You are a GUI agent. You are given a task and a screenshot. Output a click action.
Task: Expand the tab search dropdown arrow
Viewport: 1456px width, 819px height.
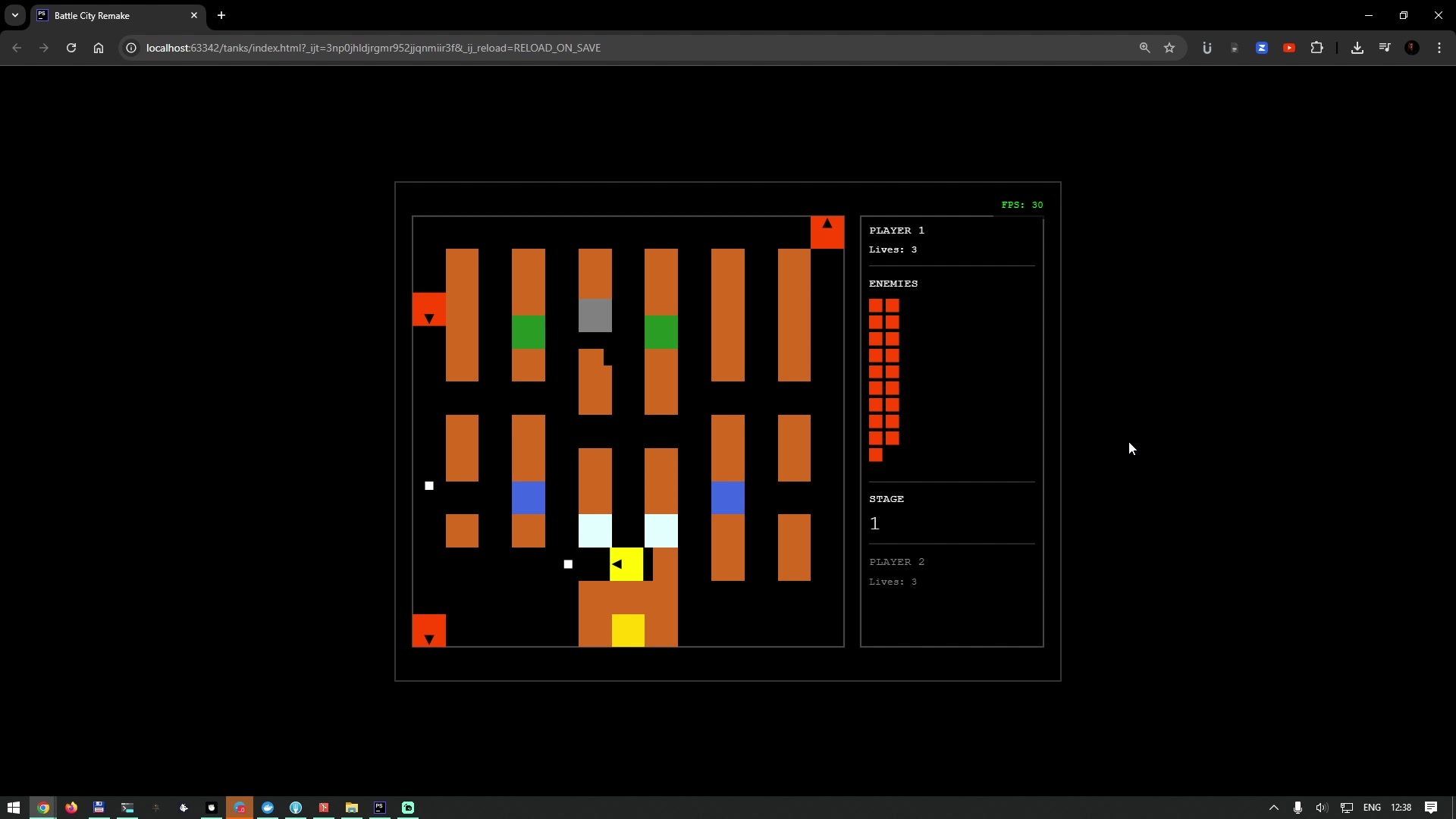point(15,15)
